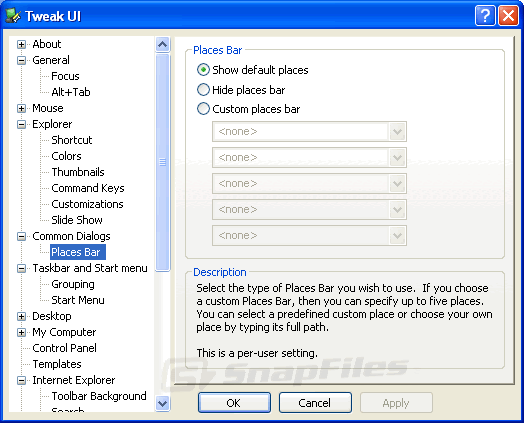Click the Help question mark button

(485, 15)
